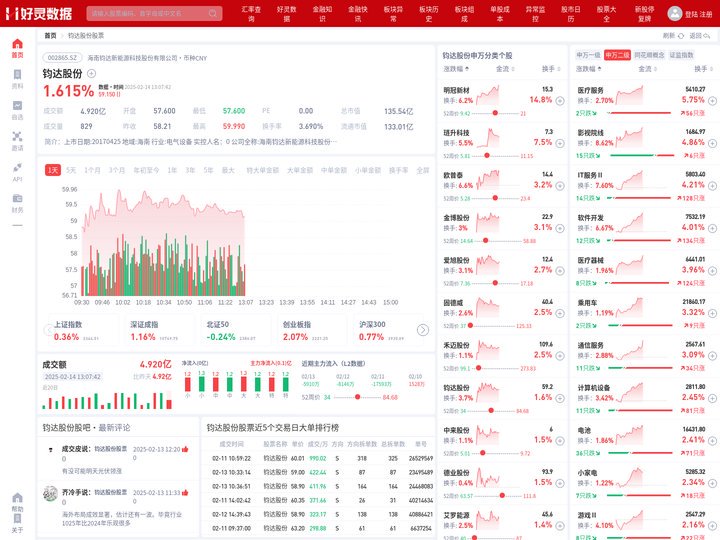
Task: Show next indices with right chevron
Action: [x=422, y=330]
